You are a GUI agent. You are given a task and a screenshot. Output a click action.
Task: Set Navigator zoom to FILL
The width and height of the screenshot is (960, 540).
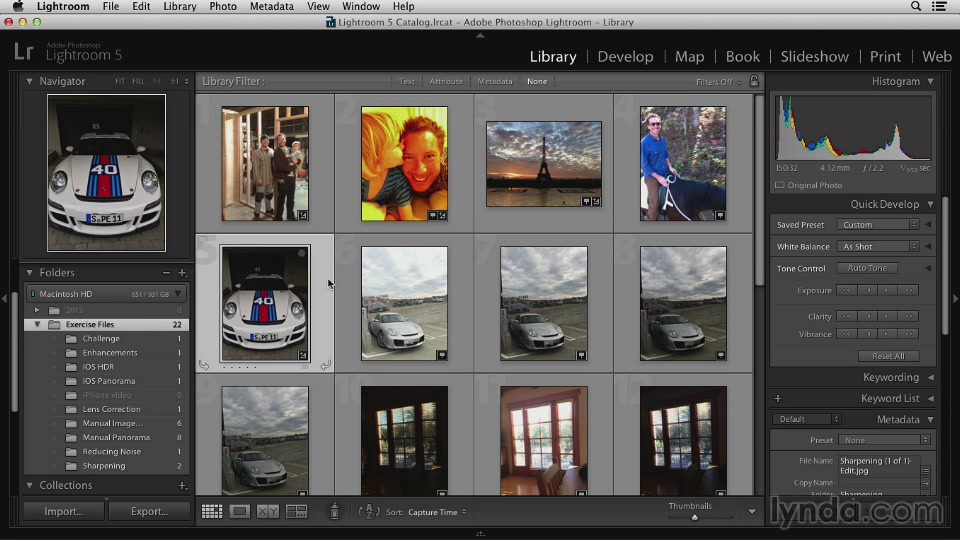click(138, 81)
